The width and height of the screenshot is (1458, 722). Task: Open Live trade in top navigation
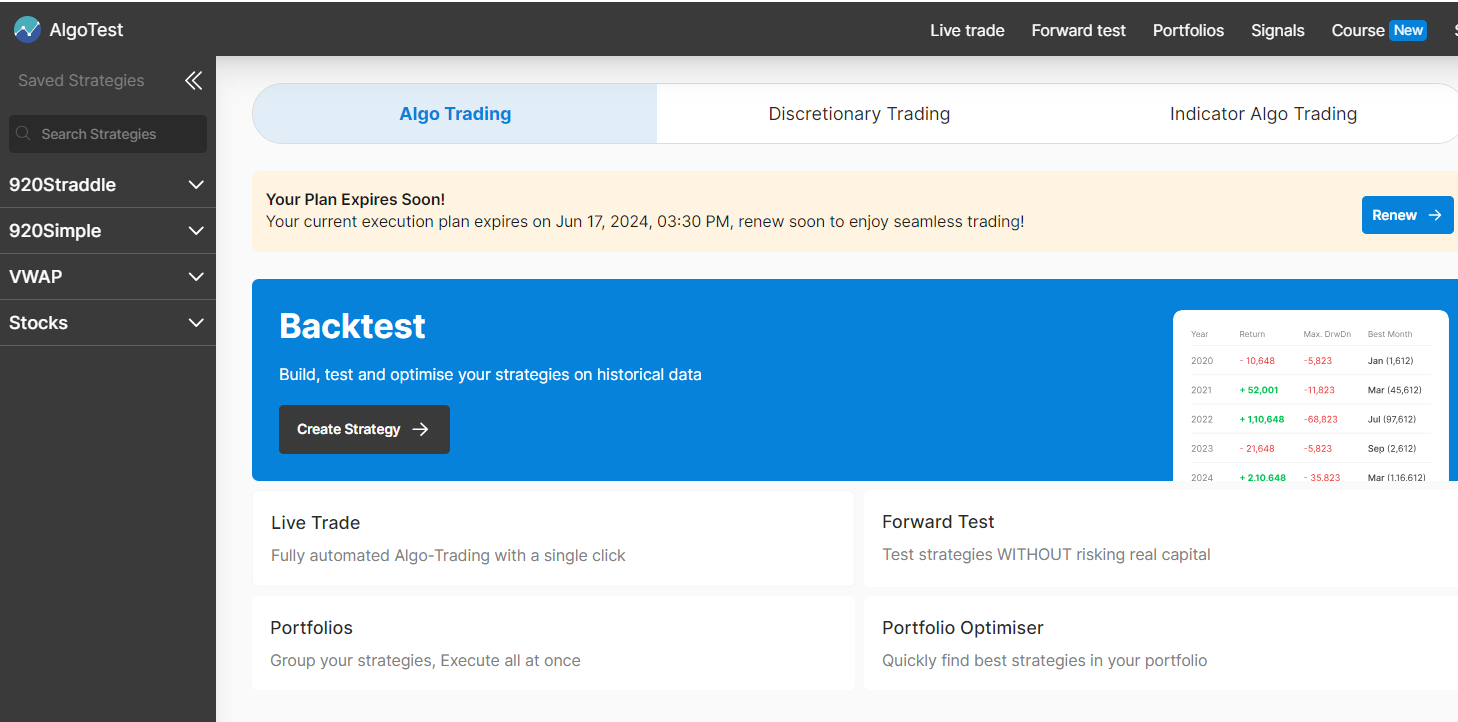click(x=967, y=30)
